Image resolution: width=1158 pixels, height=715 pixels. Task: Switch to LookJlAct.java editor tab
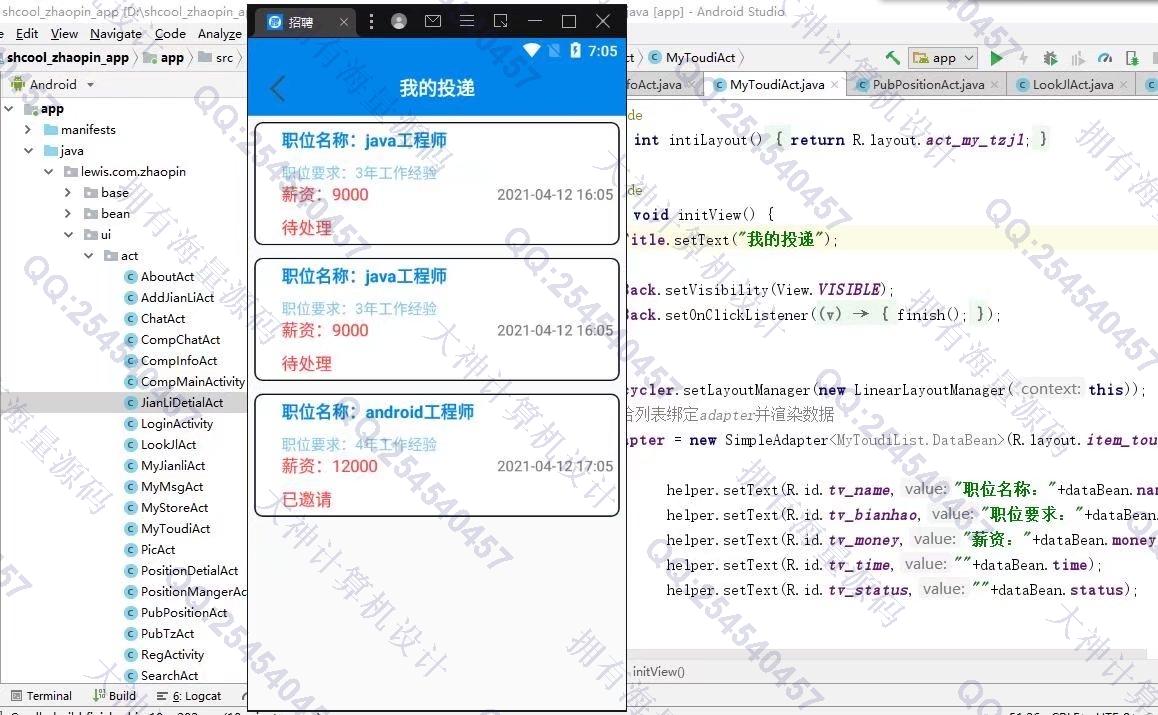pos(1072,84)
